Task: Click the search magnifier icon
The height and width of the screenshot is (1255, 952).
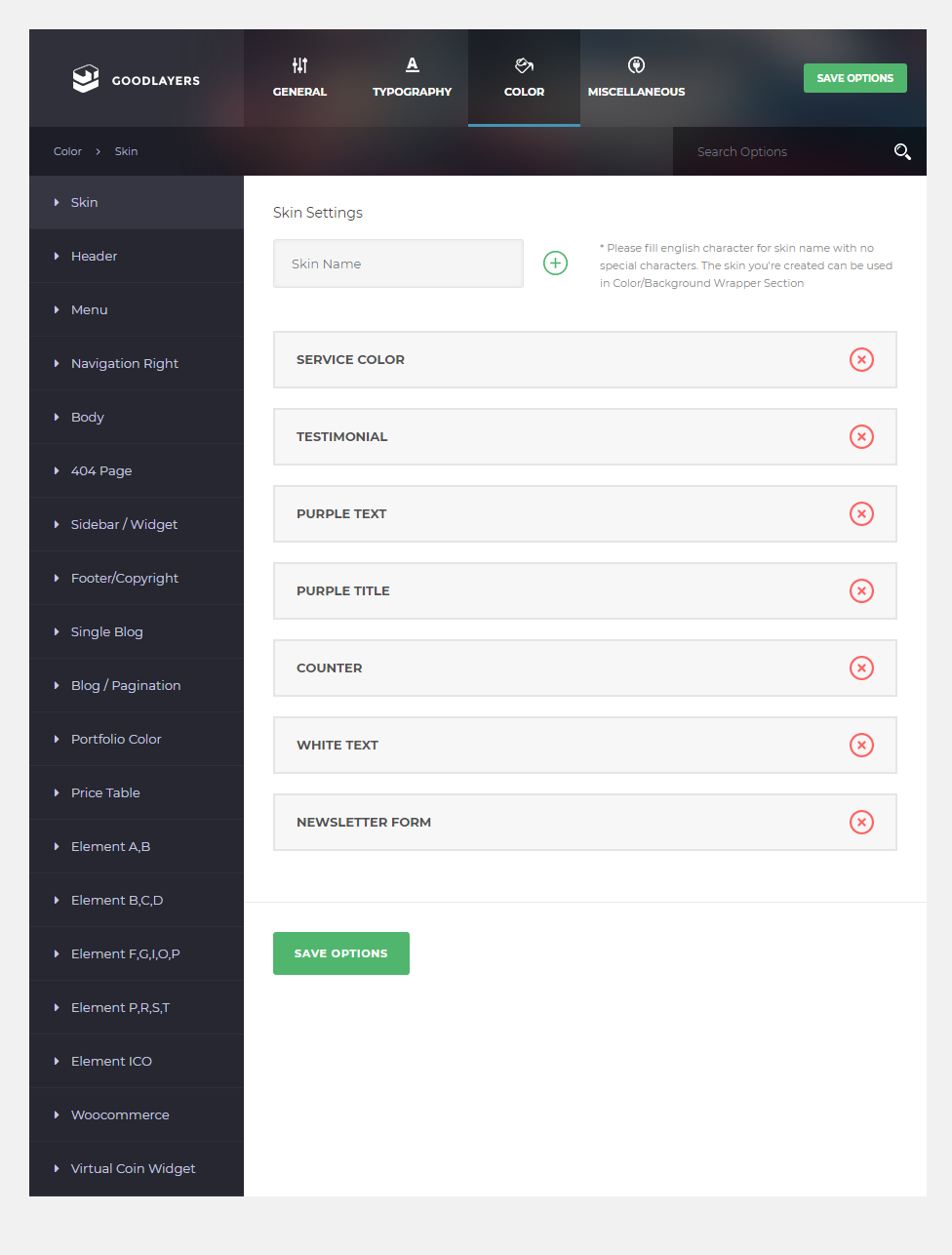Action: [902, 151]
